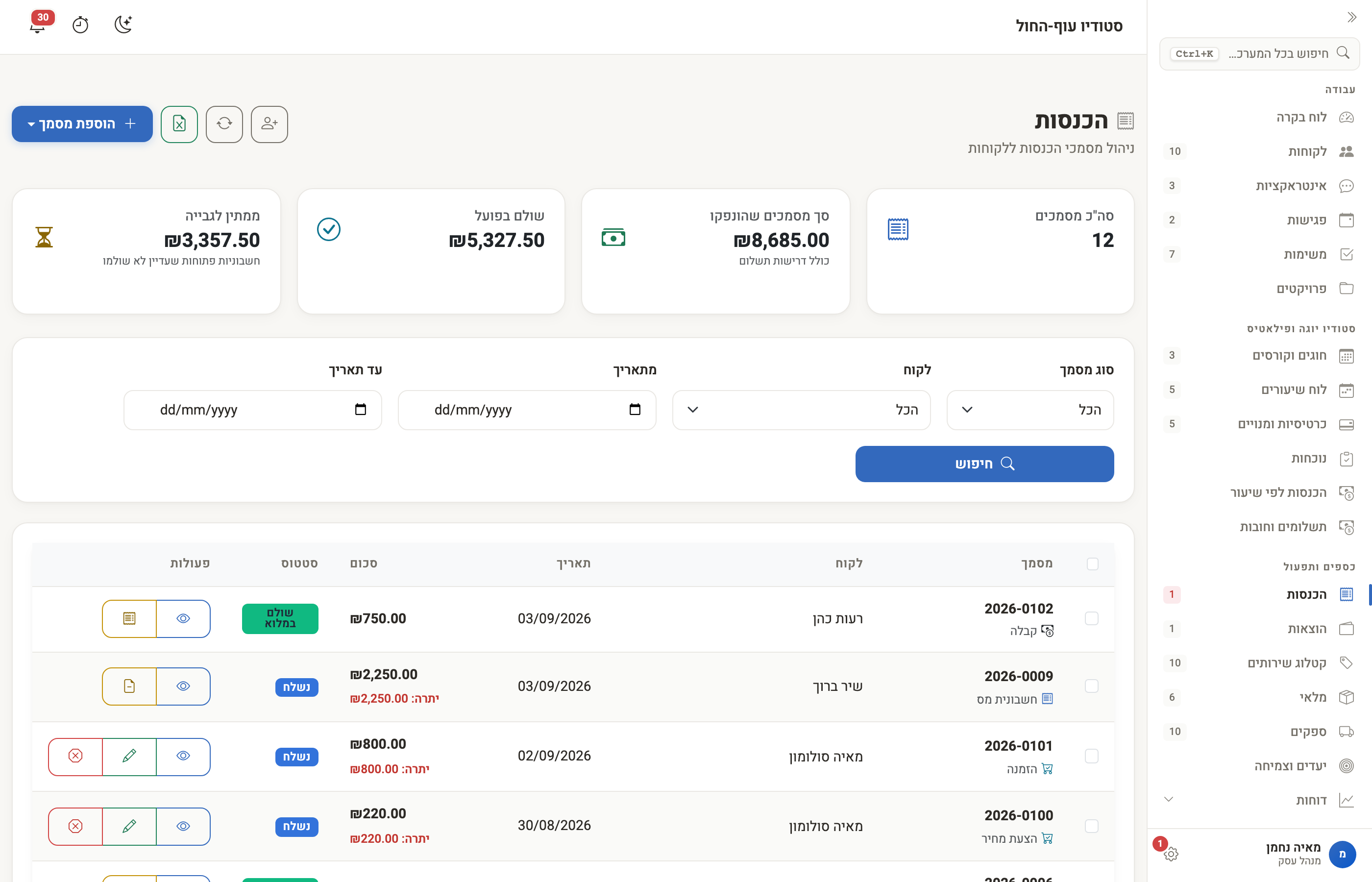Image resolution: width=1372 pixels, height=882 pixels.
Task: Toggle dark mode moon icon
Action: click(123, 24)
